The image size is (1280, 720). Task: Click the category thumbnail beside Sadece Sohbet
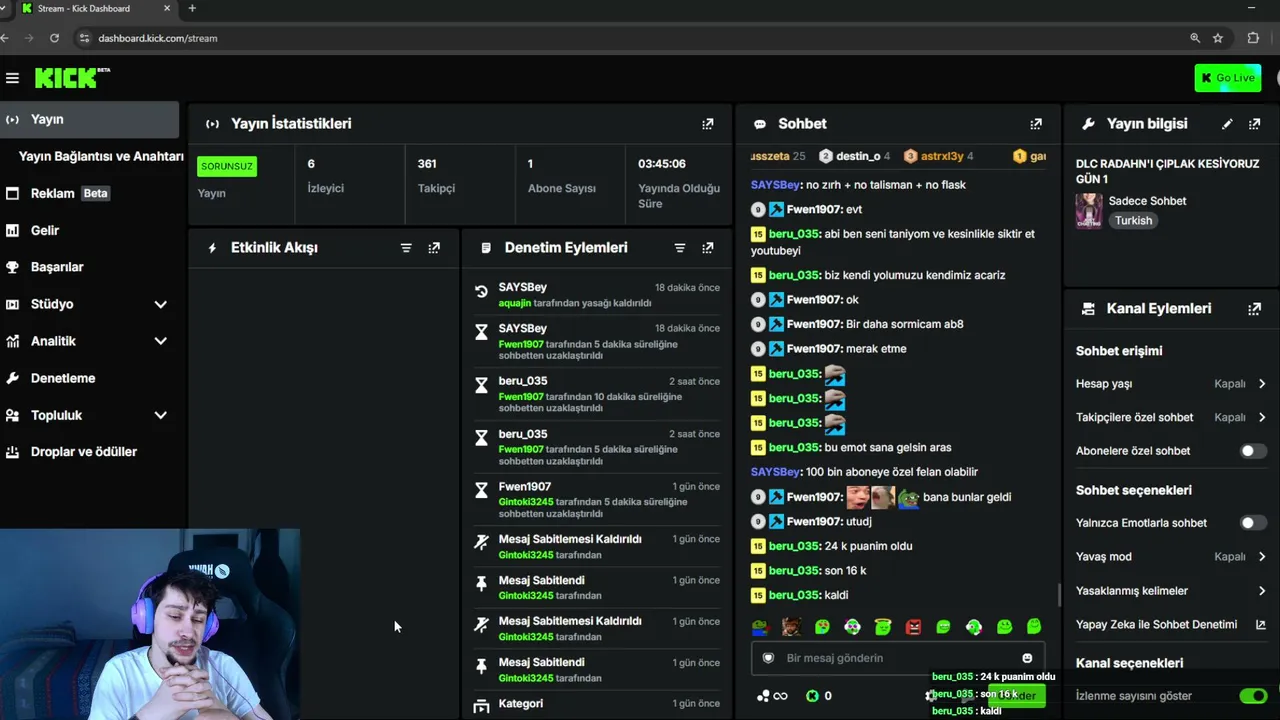(x=1089, y=210)
